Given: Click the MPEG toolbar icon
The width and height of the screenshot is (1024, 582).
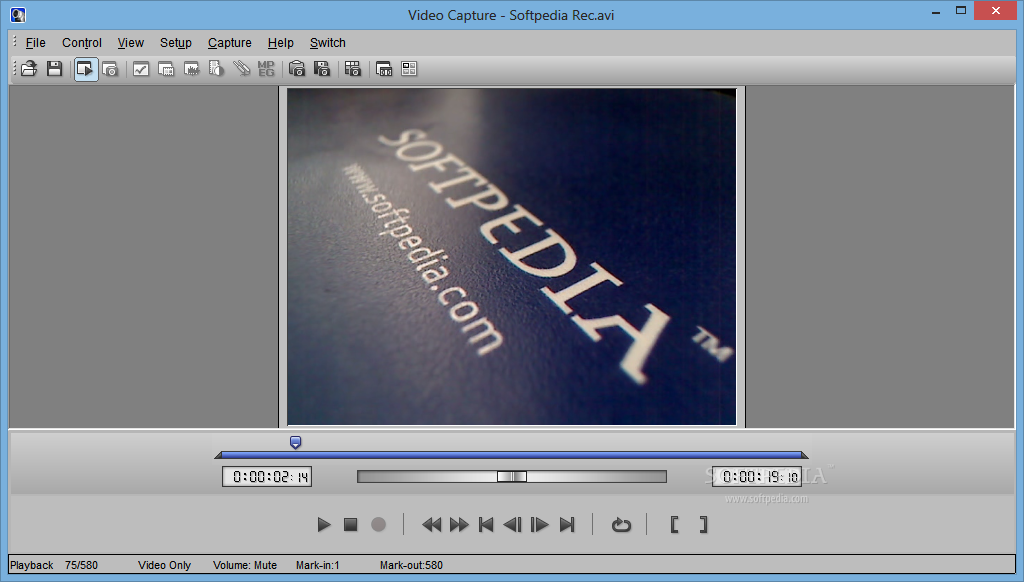Looking at the screenshot, I should tap(266, 69).
